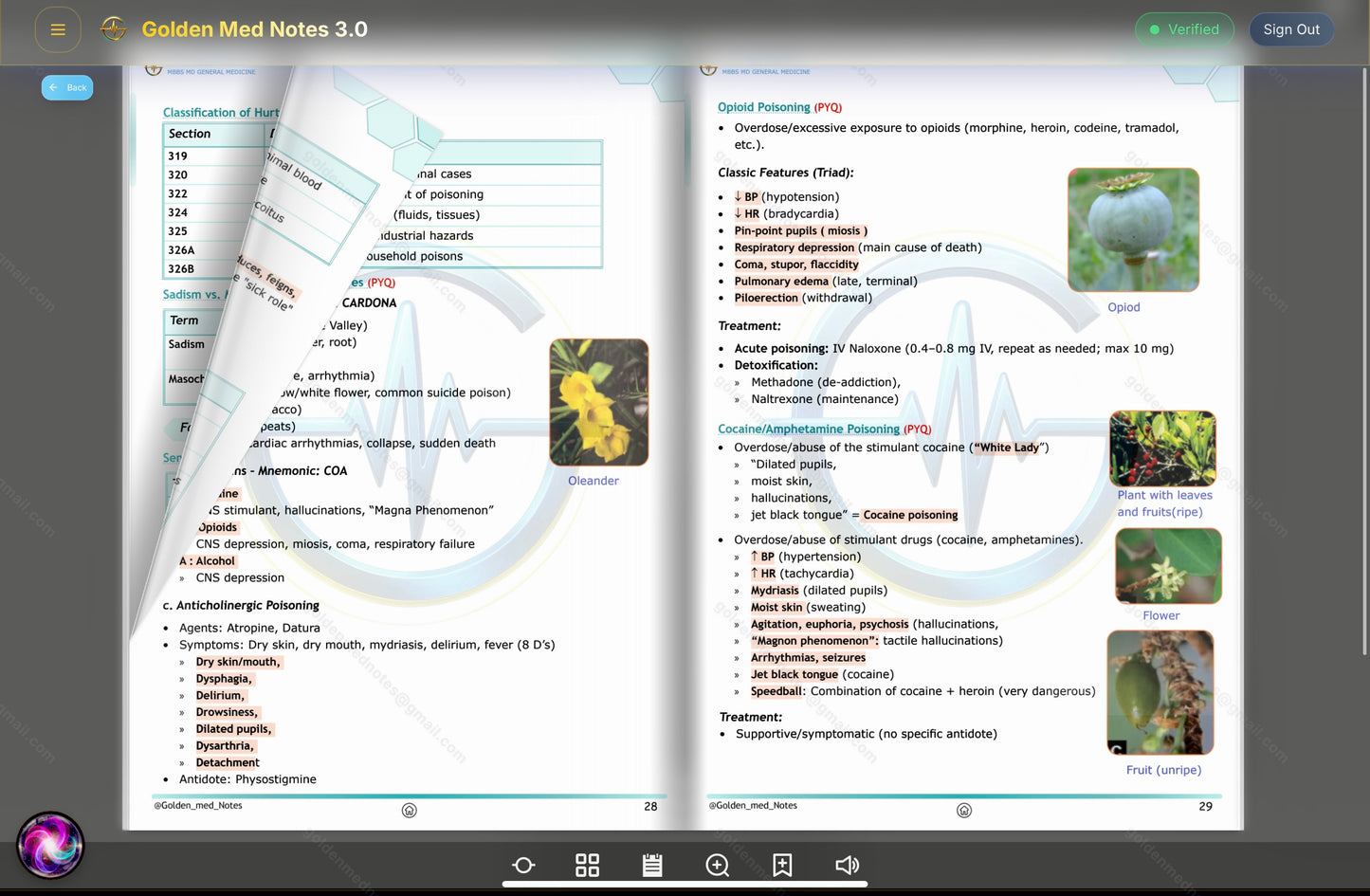Bookmark the current page using the bookmark icon
The image size is (1370, 896).
781,865
